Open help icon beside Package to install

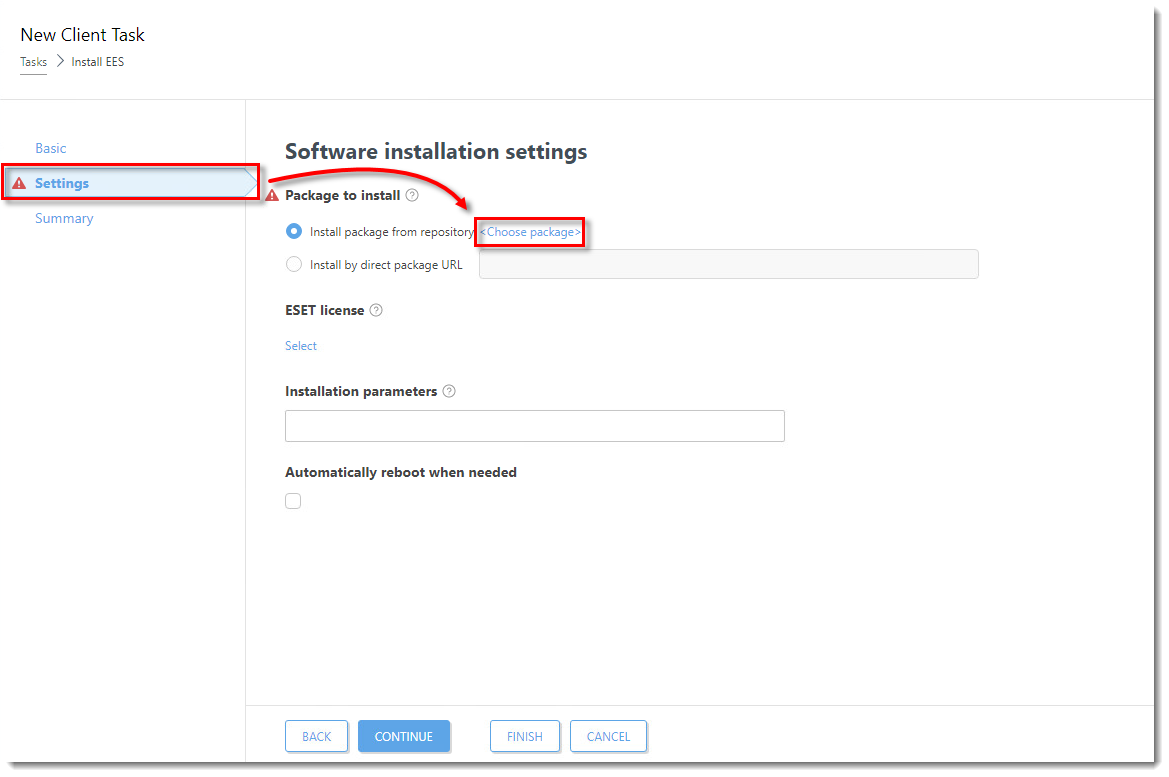[x=412, y=195]
